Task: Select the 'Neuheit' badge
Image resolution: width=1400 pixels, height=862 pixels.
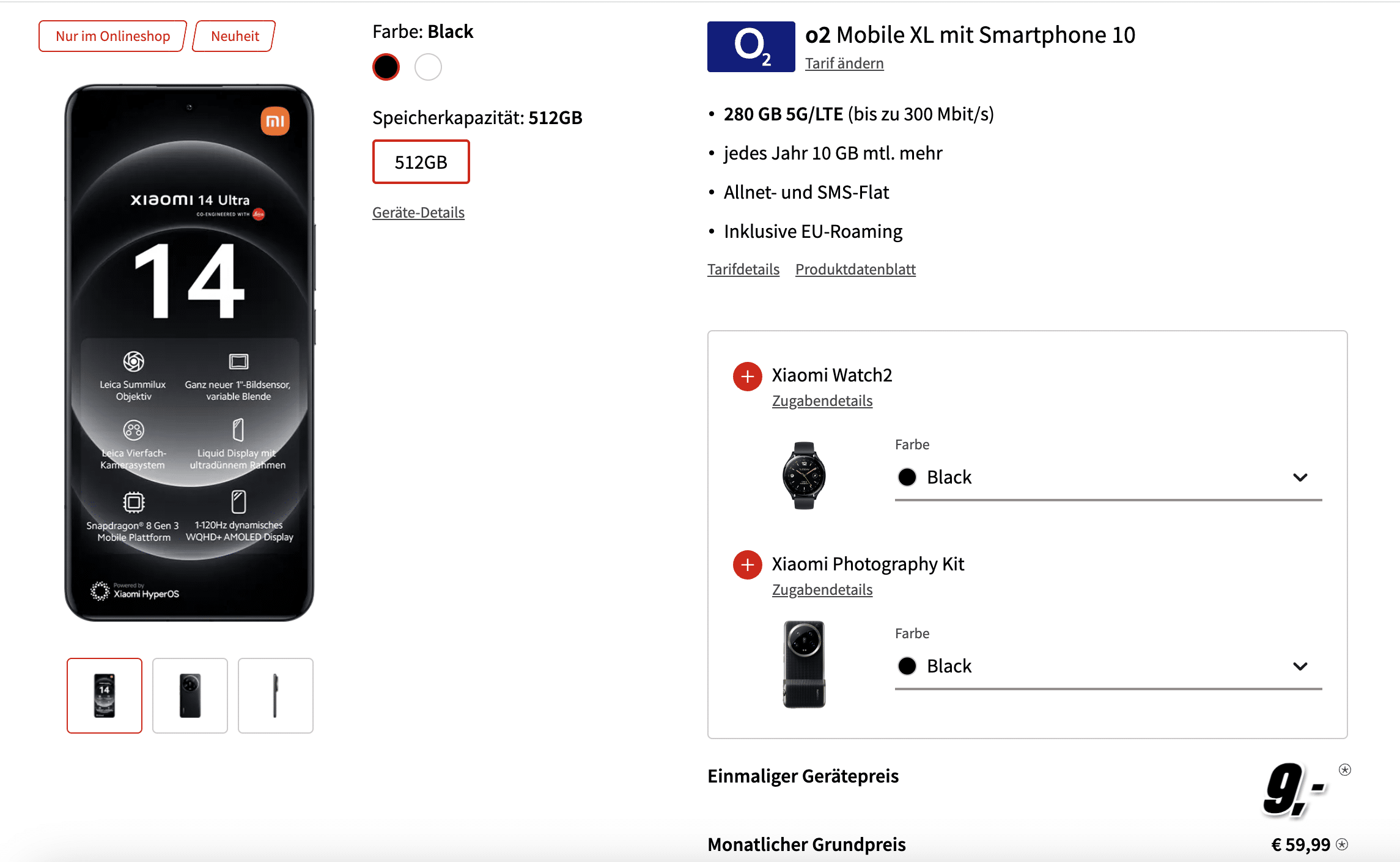Action: coord(235,36)
